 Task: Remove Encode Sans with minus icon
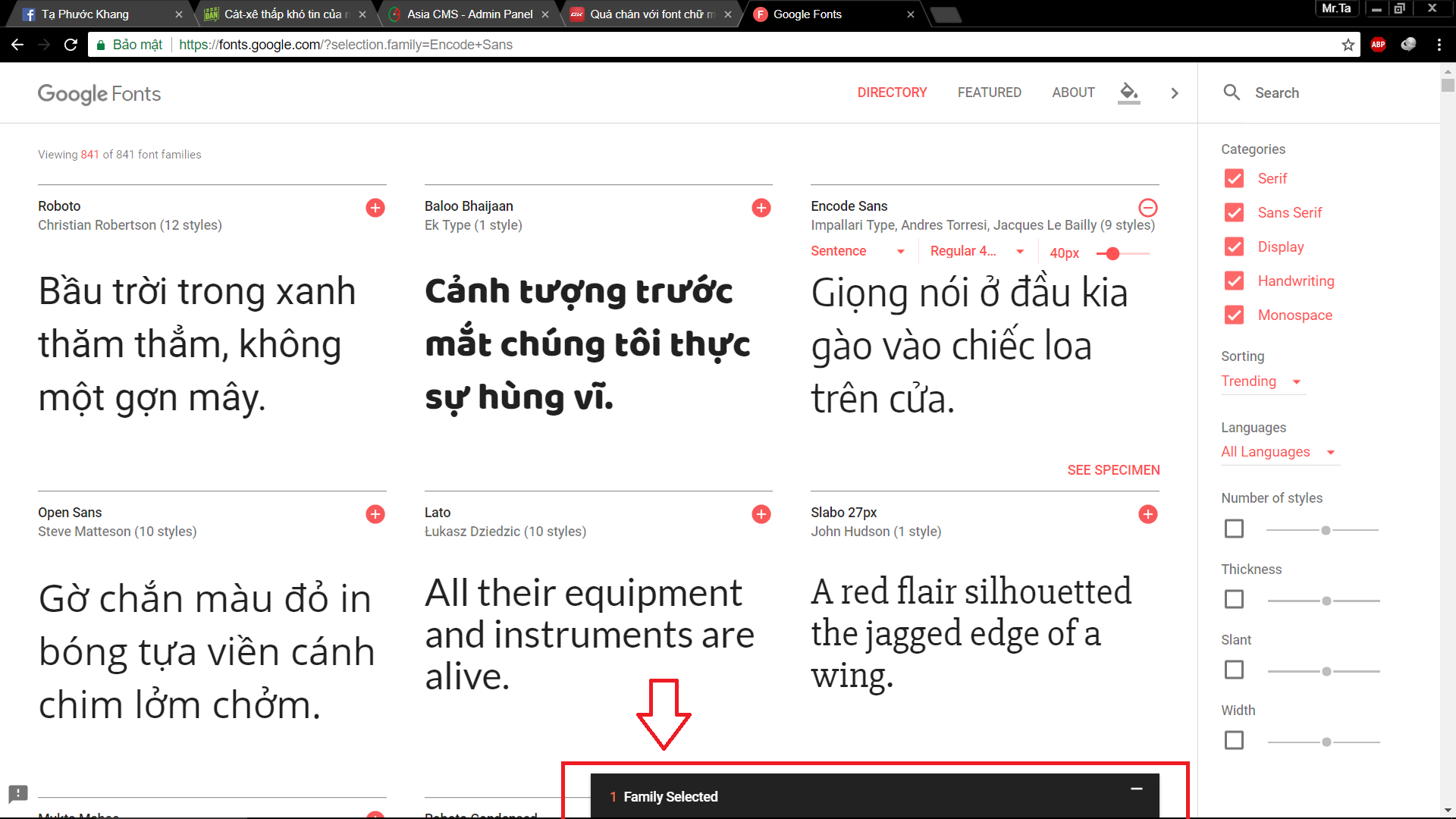[1148, 208]
